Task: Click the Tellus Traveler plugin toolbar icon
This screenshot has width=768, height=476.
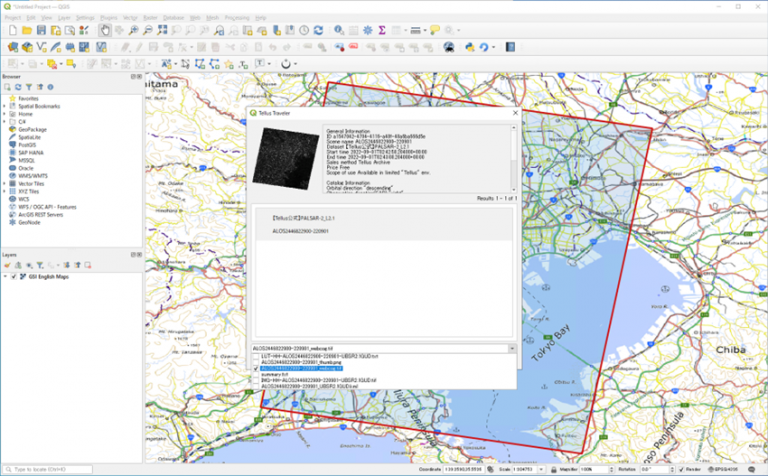Action: coord(449,47)
